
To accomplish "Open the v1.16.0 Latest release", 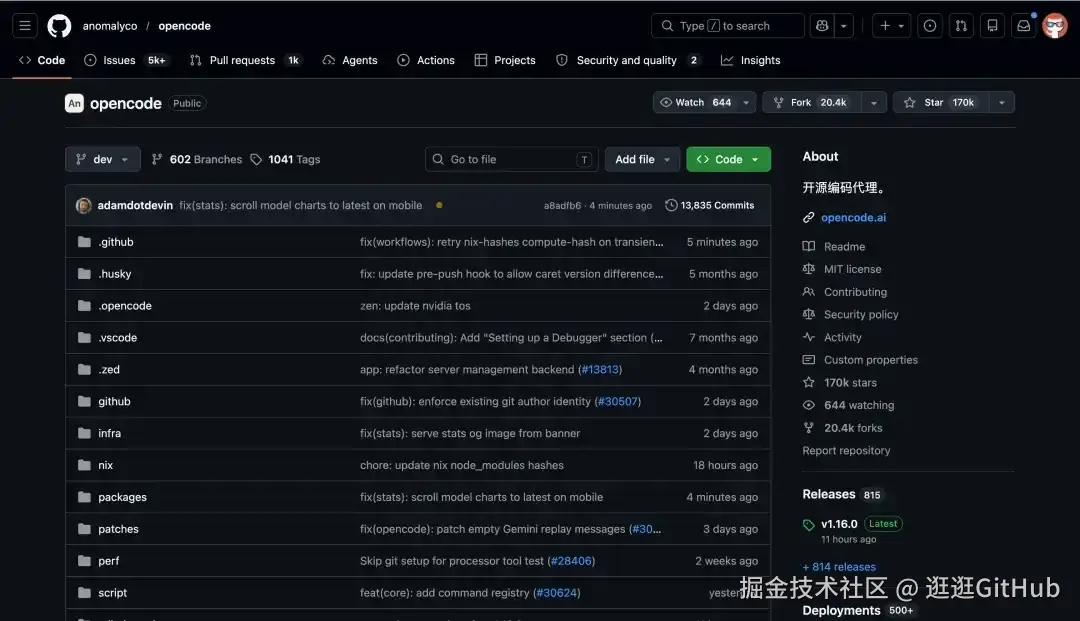I will coord(839,524).
